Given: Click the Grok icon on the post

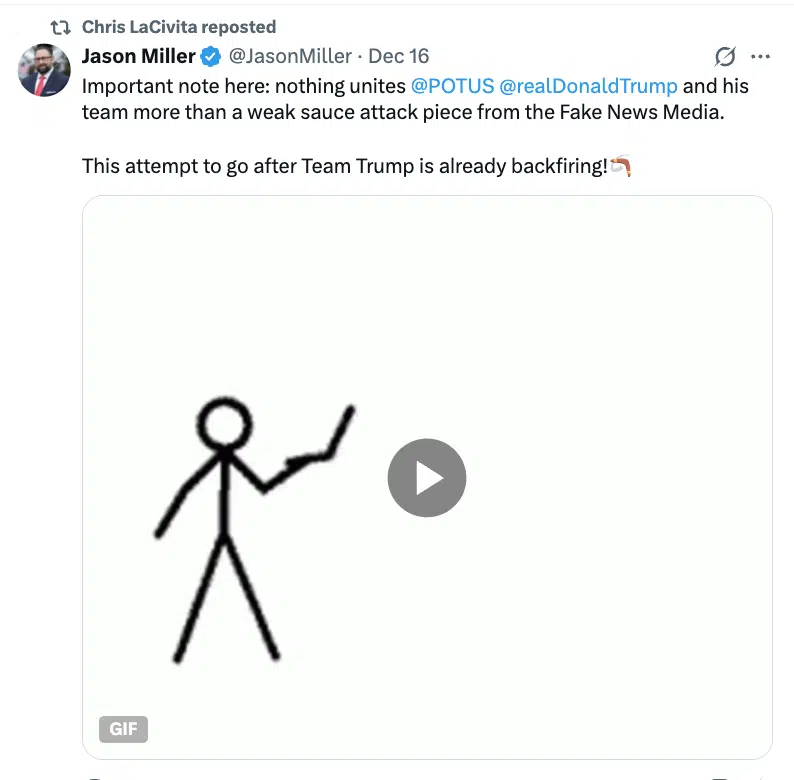Looking at the screenshot, I should (726, 57).
